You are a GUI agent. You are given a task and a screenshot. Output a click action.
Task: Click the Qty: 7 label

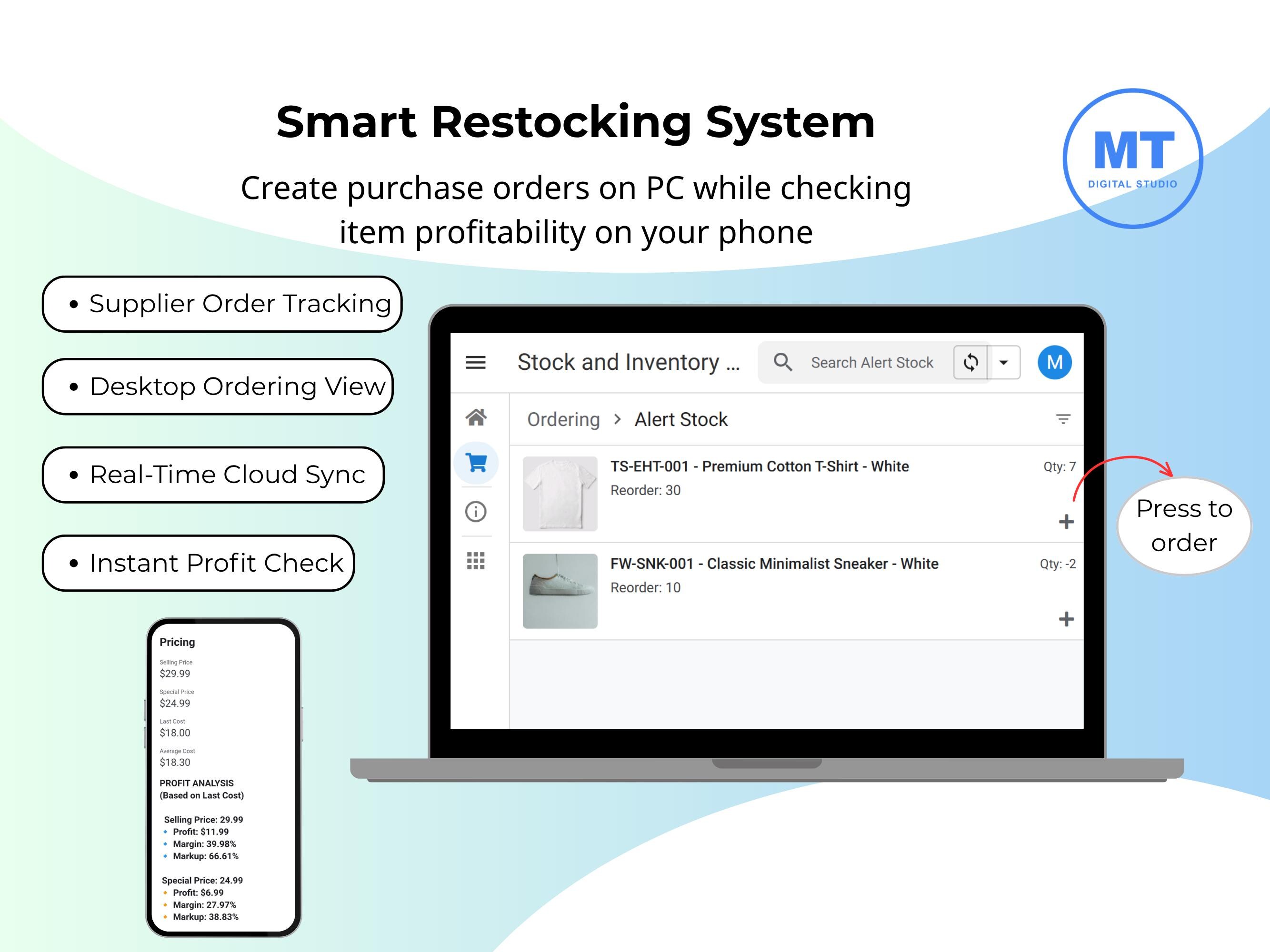[x=1060, y=466]
